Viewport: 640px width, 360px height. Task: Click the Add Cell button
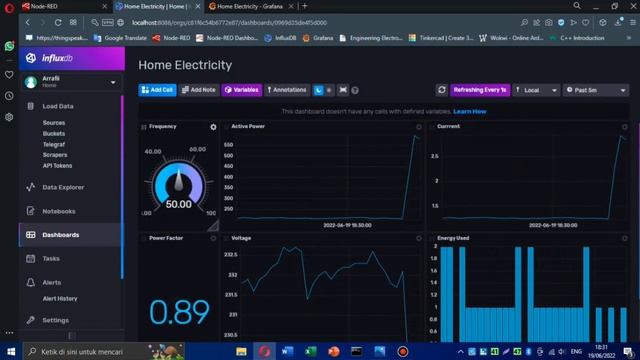click(x=157, y=90)
